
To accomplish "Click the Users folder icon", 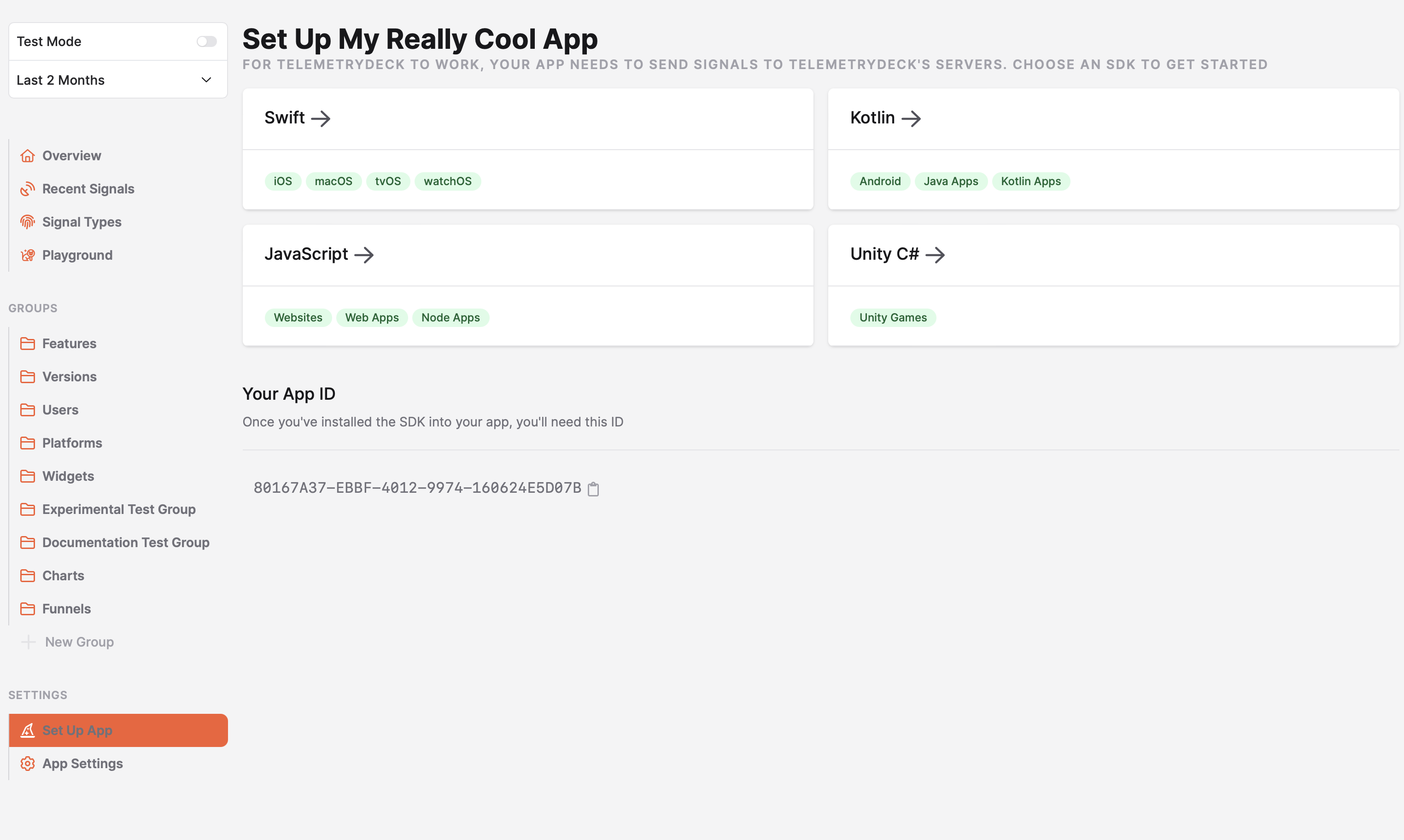I will [x=27, y=410].
